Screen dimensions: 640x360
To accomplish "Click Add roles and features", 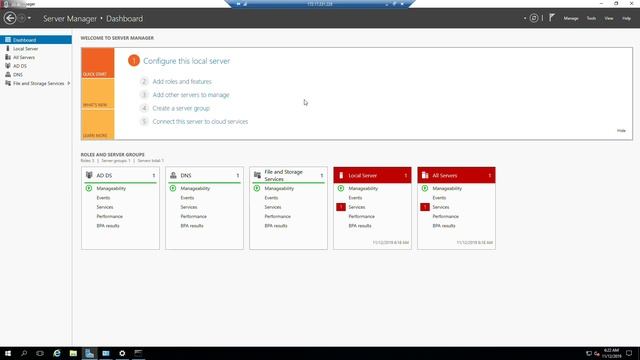I will pyautogui.click(x=182, y=82).
